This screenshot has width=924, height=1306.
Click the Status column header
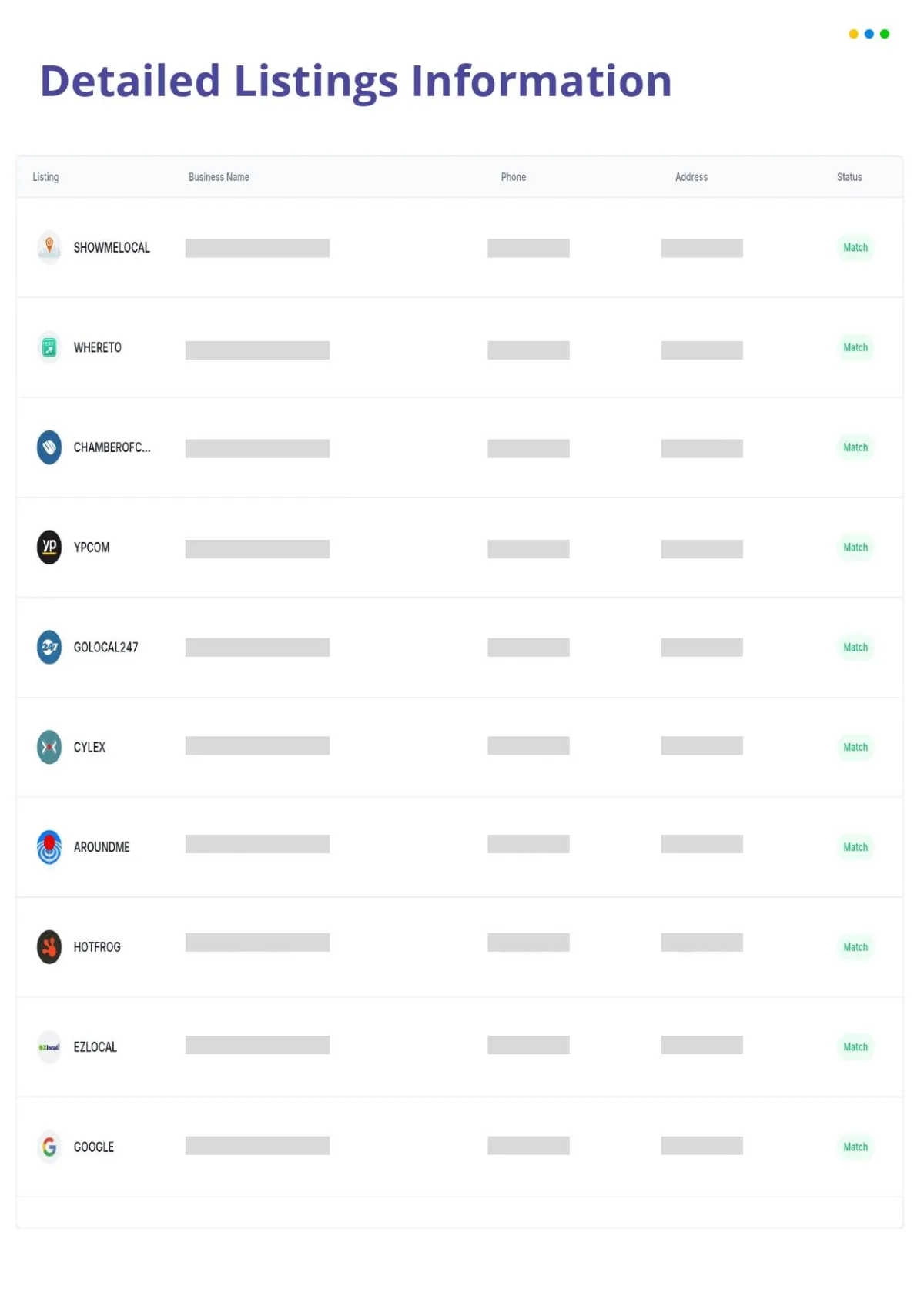coord(849,177)
